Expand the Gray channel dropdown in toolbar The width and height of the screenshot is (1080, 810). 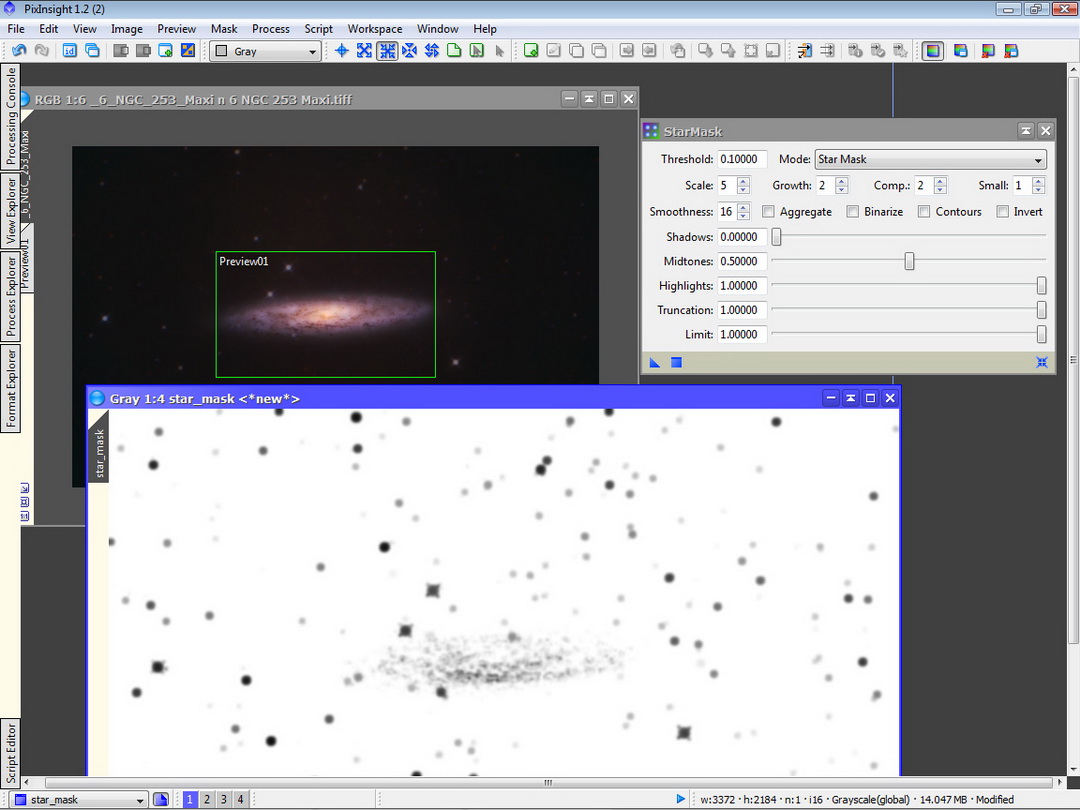[265, 52]
